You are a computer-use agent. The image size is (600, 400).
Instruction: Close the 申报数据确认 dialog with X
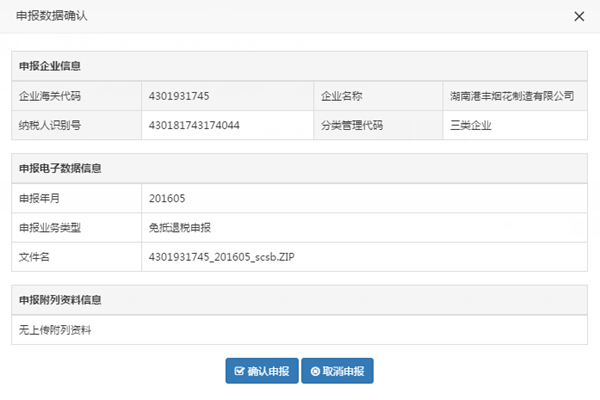579,16
